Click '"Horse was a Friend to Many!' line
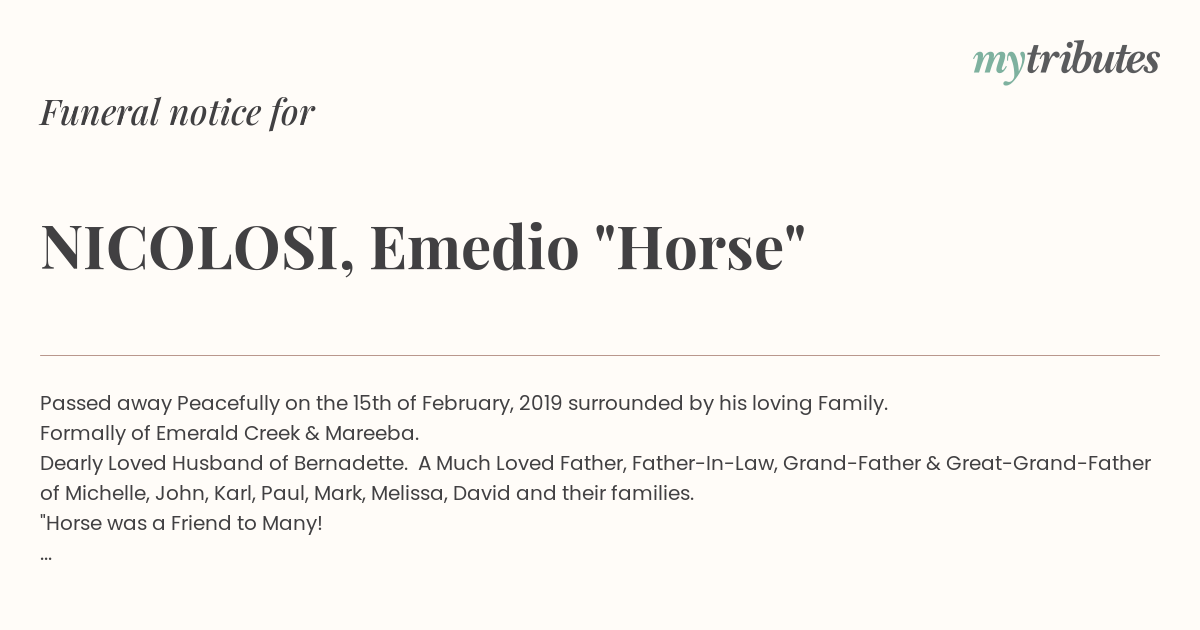1200x630 pixels. (181, 524)
